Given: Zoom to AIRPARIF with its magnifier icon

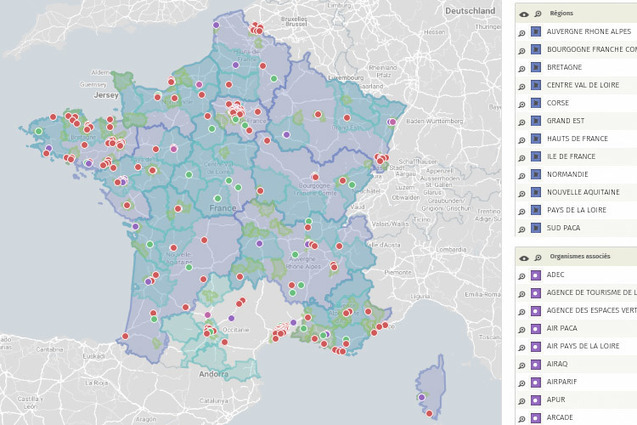Looking at the screenshot, I should click(522, 384).
